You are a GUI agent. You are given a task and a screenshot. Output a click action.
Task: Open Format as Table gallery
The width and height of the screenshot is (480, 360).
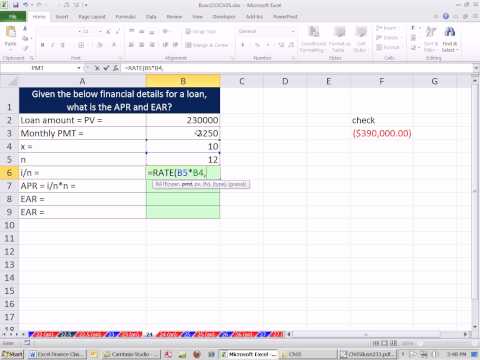[x=339, y=39]
